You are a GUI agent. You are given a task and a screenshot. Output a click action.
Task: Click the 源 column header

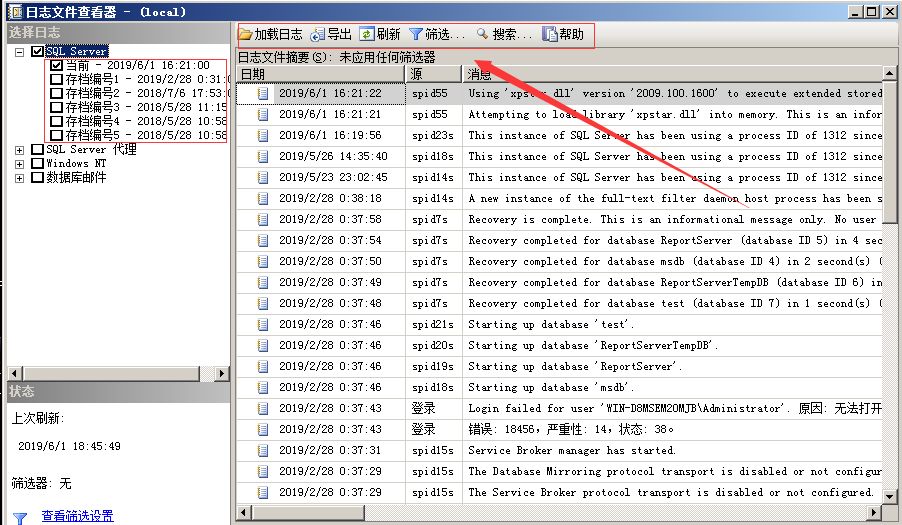click(x=433, y=74)
